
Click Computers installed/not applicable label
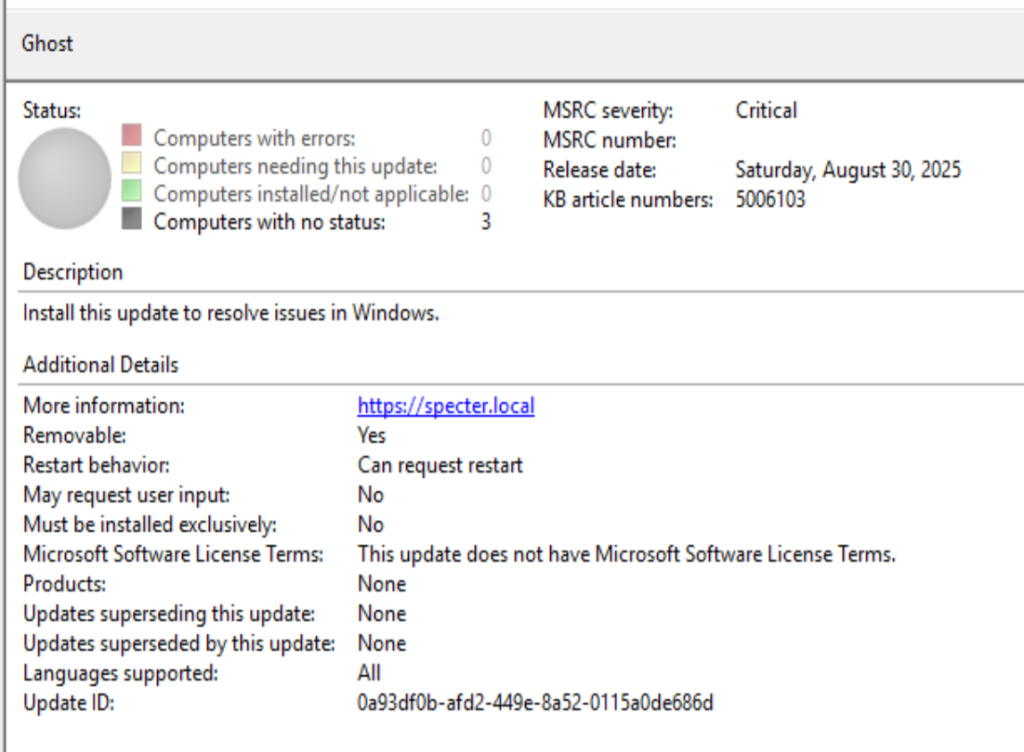click(x=312, y=194)
